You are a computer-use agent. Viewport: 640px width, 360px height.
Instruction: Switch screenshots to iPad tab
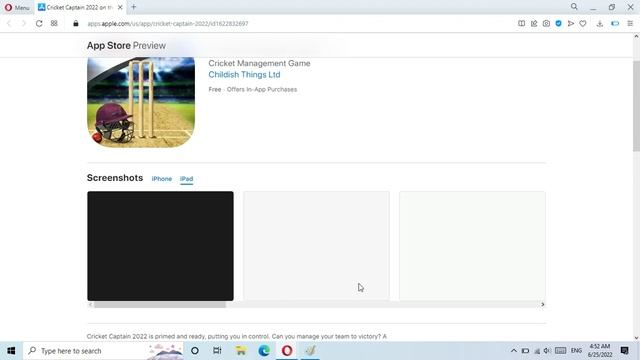(187, 179)
